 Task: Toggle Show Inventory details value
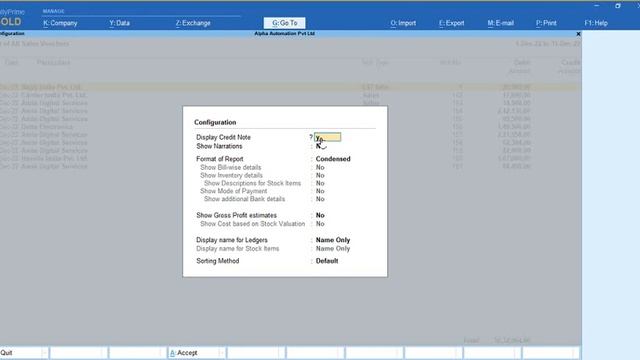tap(320, 176)
